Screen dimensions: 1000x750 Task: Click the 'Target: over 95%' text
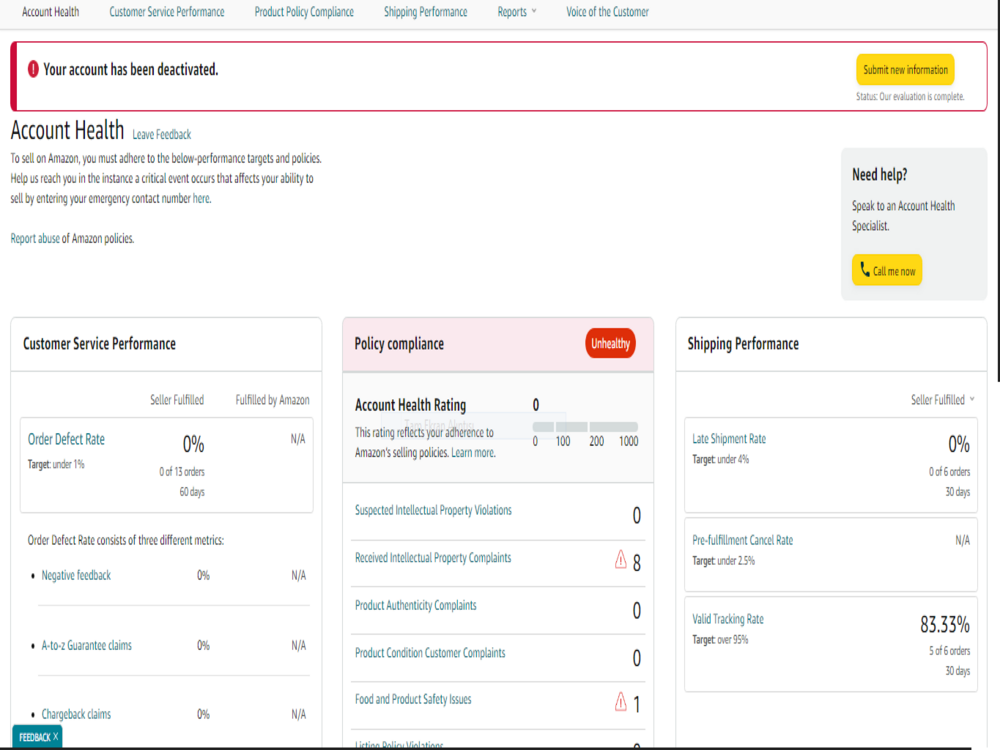click(x=720, y=640)
